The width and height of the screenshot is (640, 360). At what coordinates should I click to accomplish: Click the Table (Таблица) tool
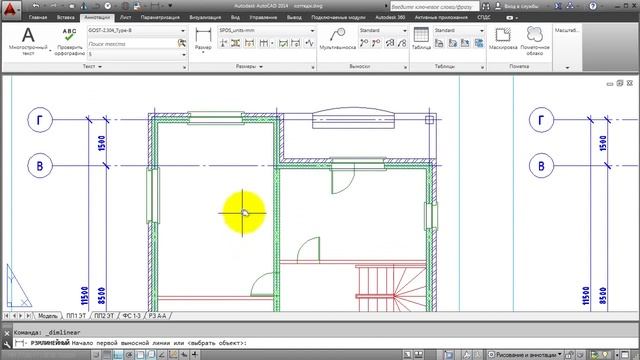tap(421, 39)
